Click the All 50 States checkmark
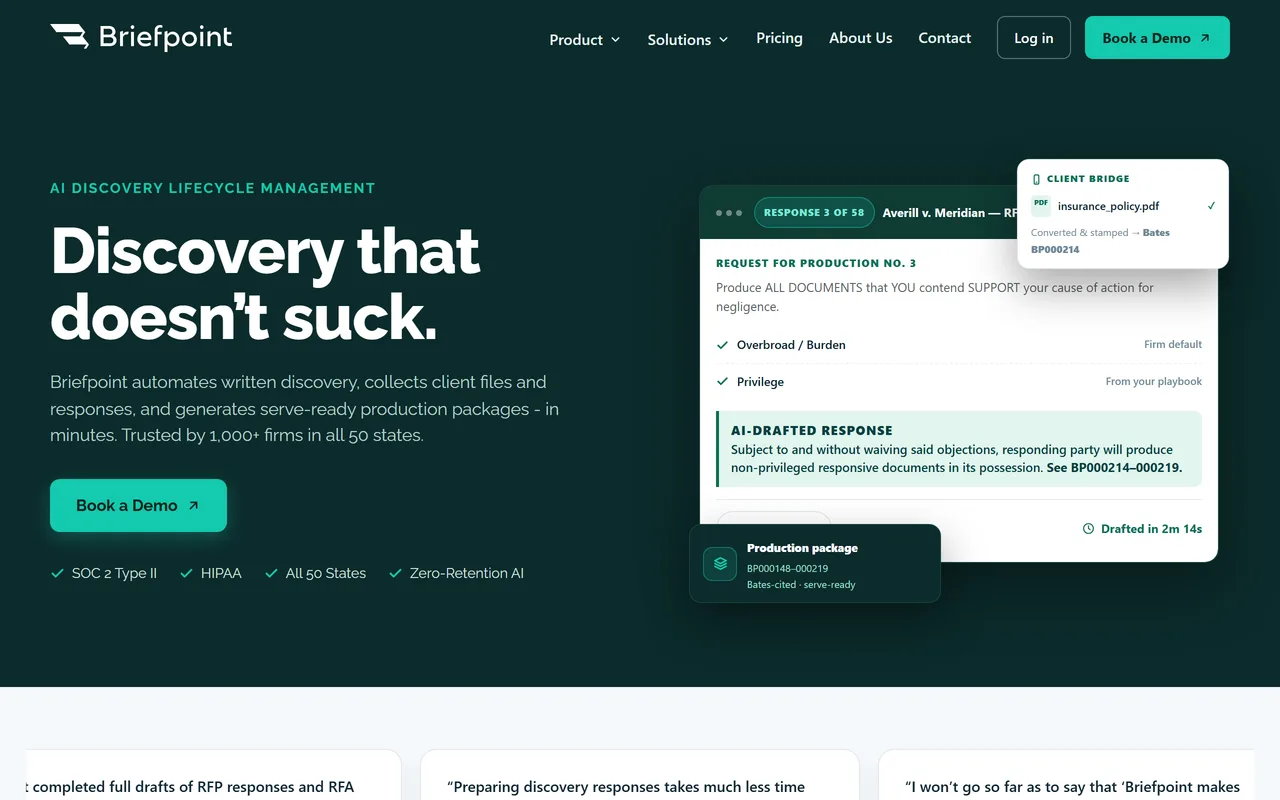Viewport: 1280px width, 800px height. click(x=271, y=573)
